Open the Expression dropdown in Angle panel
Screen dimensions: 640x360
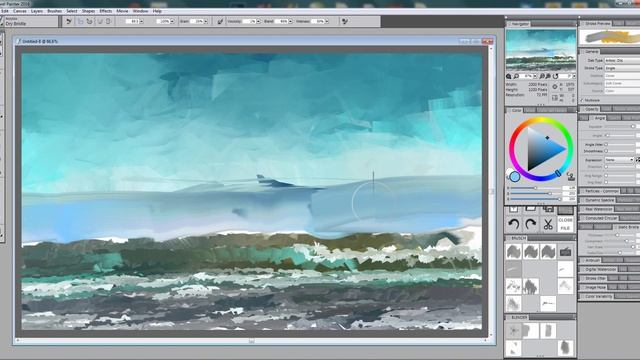(x=619, y=160)
